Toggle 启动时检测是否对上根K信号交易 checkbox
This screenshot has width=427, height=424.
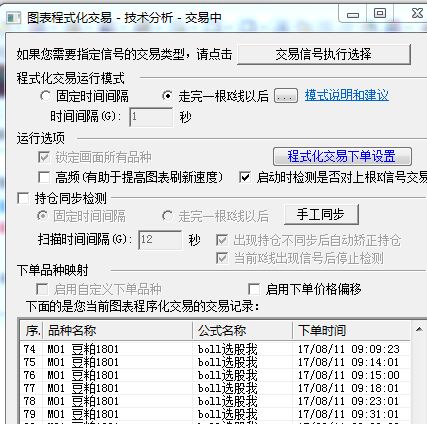[245, 177]
